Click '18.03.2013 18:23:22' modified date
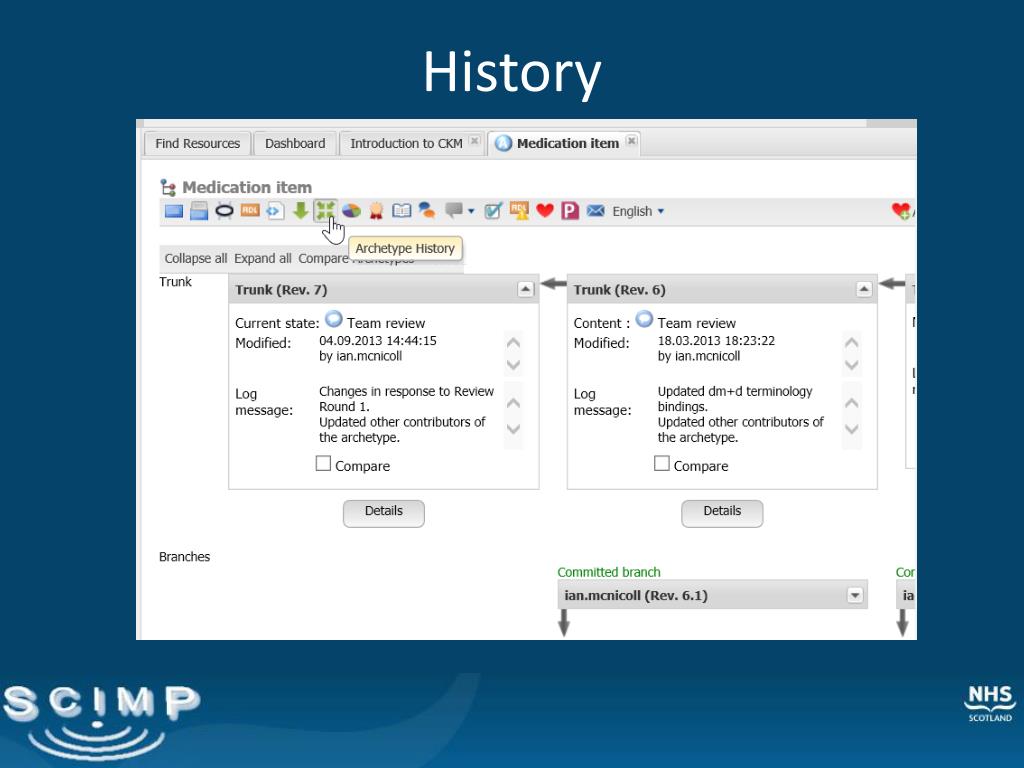1024x768 pixels. 716,341
